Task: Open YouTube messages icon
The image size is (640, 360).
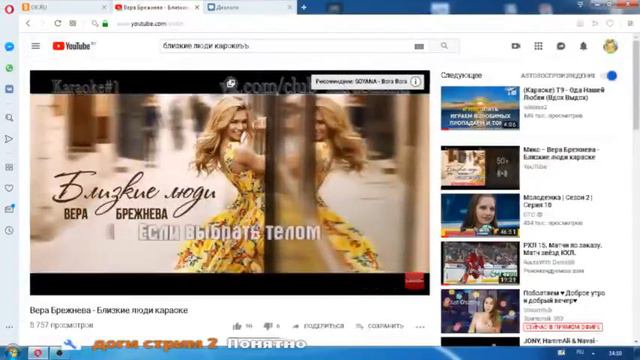Action: coord(561,46)
